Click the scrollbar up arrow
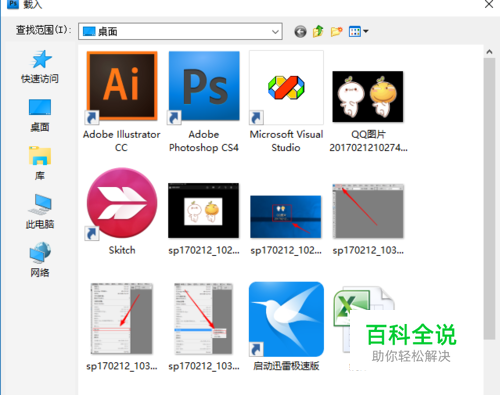Image resolution: width=500 pixels, height=395 pixels. (x=489, y=52)
